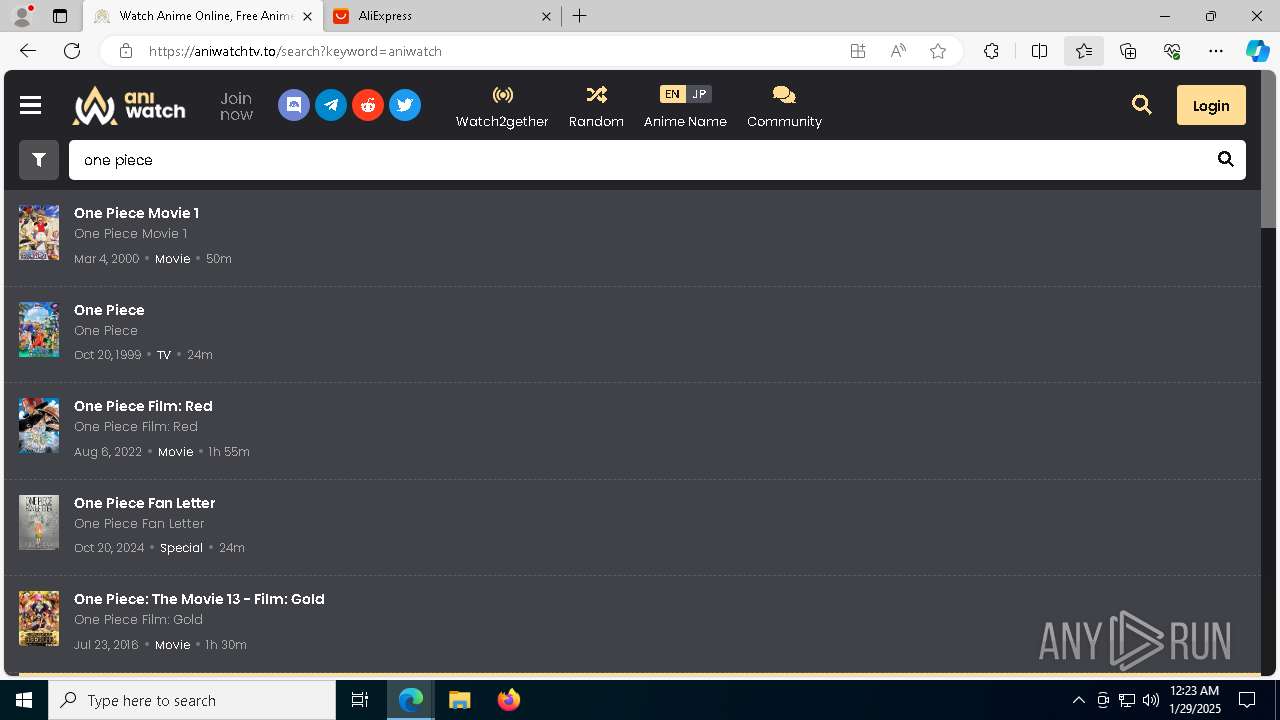Close the AliExpress tab

tap(546, 16)
